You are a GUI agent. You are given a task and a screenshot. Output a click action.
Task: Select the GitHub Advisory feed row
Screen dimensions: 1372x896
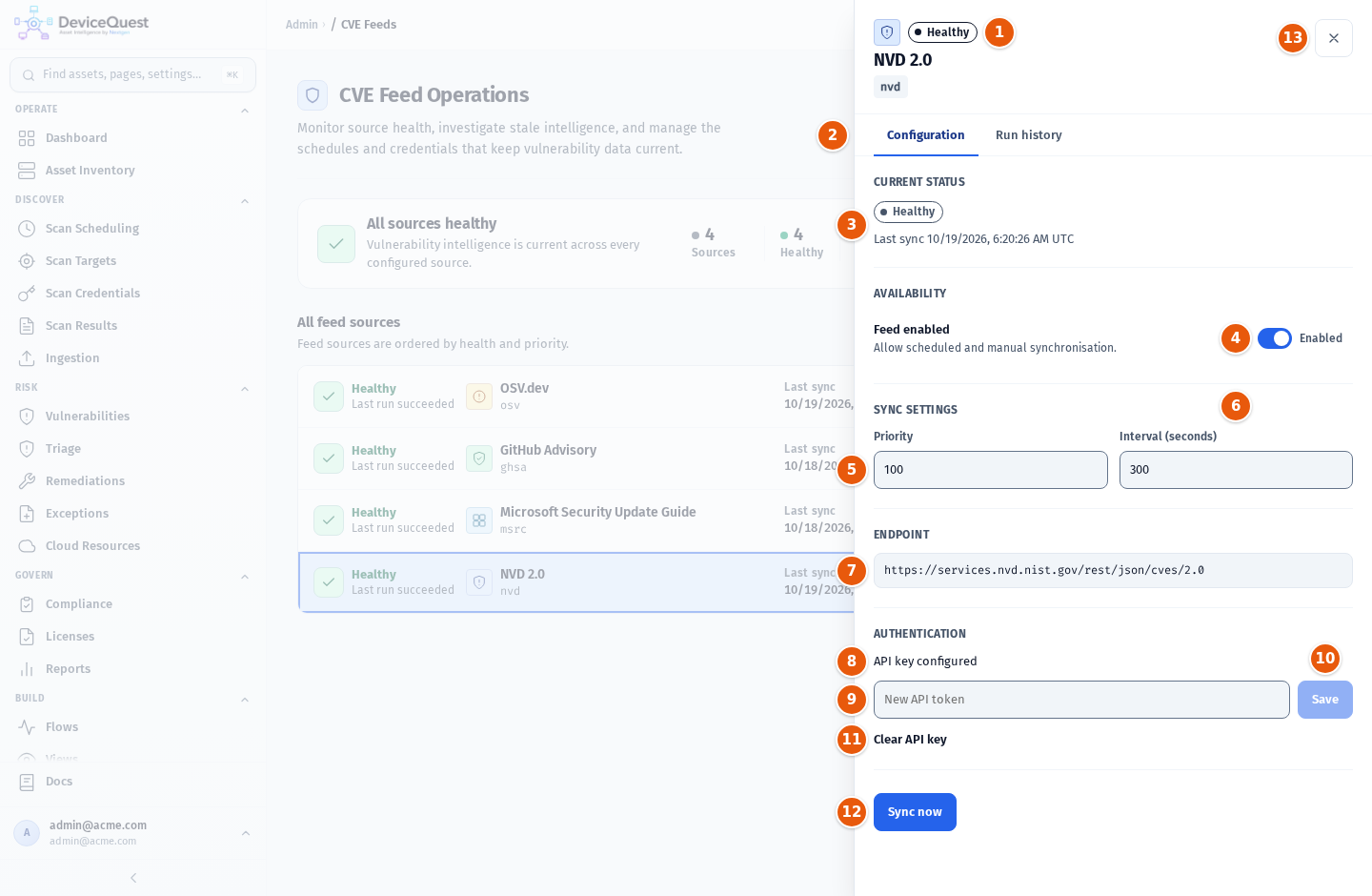point(575,458)
